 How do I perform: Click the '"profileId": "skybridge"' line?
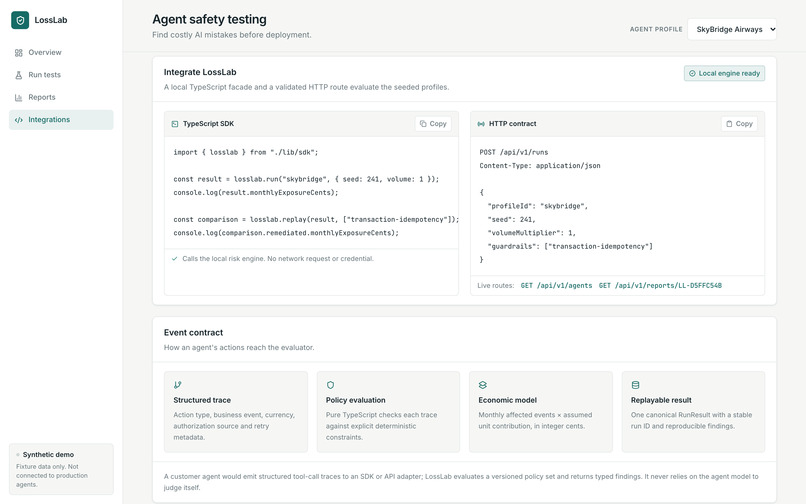point(538,206)
